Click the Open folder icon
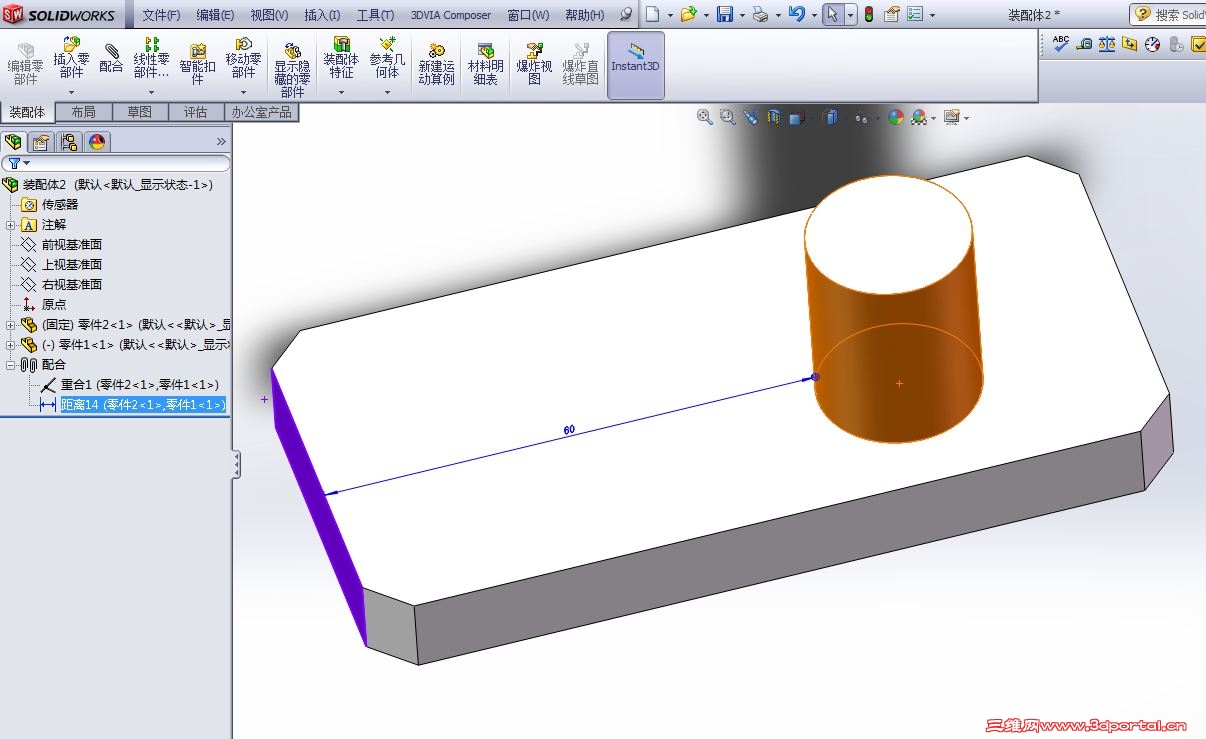Image resolution: width=1206 pixels, height=739 pixels. (x=688, y=15)
